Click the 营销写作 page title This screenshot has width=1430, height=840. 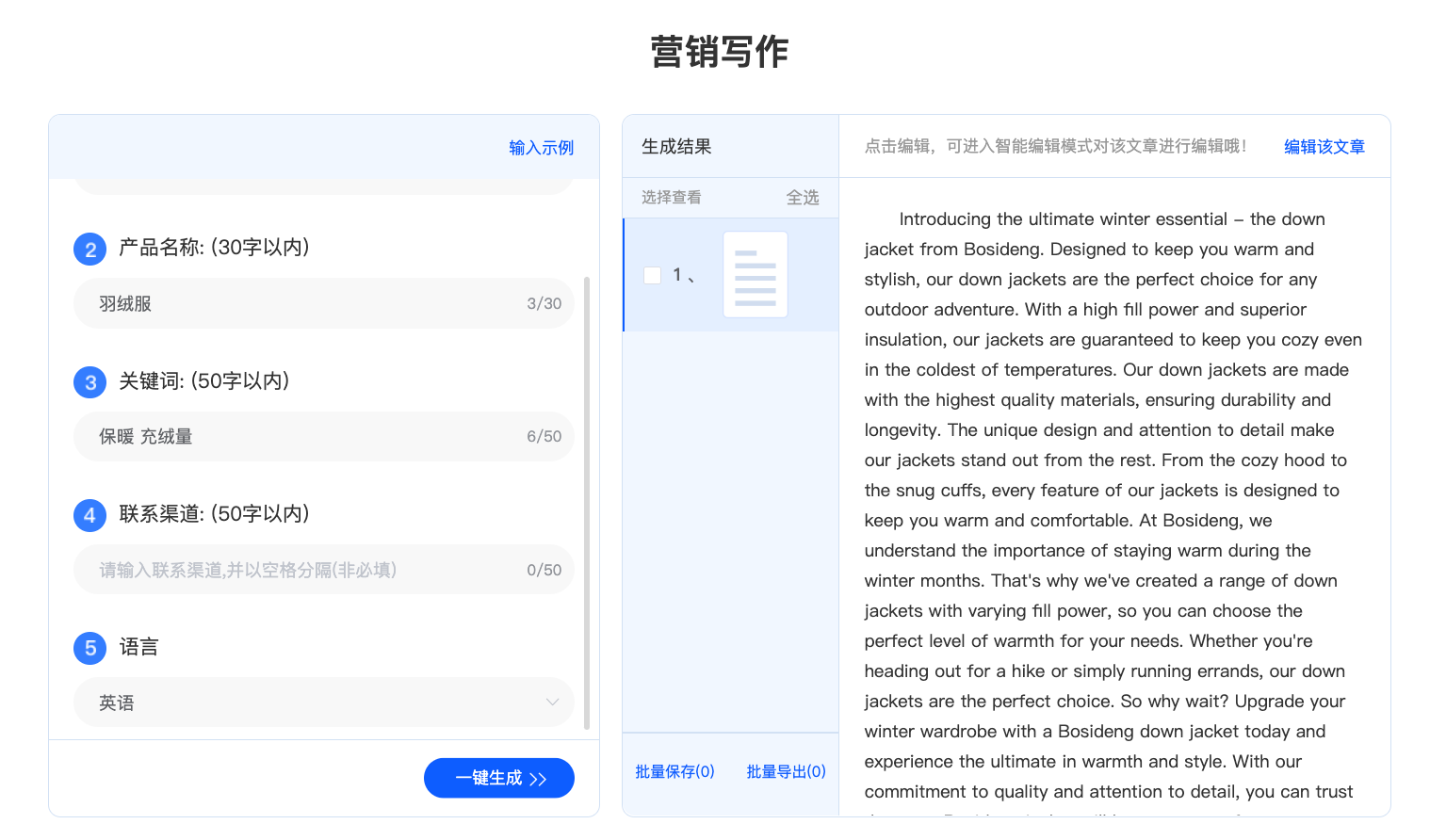pyautogui.click(x=720, y=52)
